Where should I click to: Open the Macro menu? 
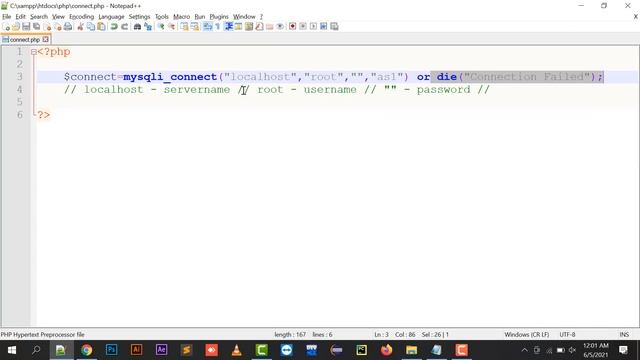click(x=182, y=17)
